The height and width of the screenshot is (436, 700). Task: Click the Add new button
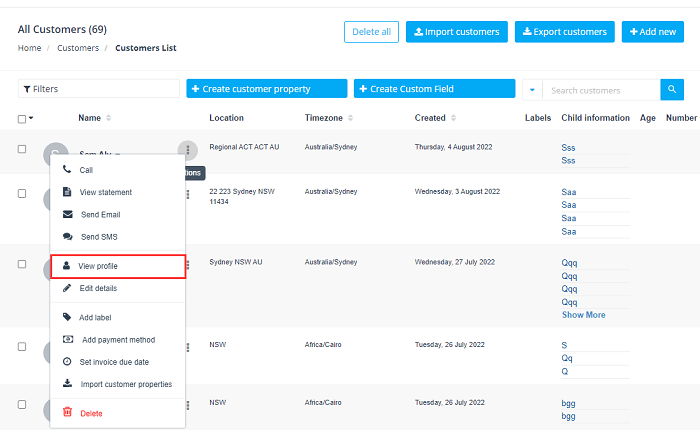(x=652, y=32)
